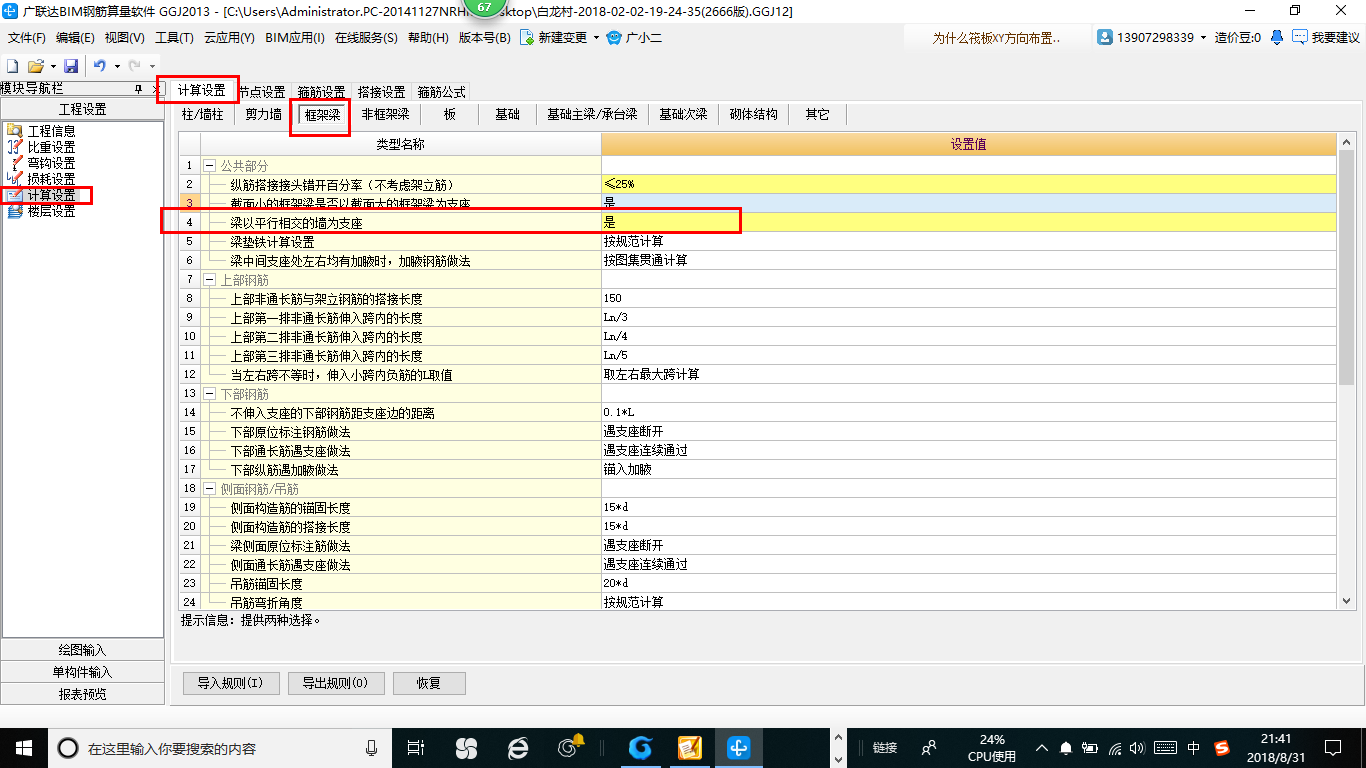
Task: Click the user account avatar icon
Action: coord(1105,37)
